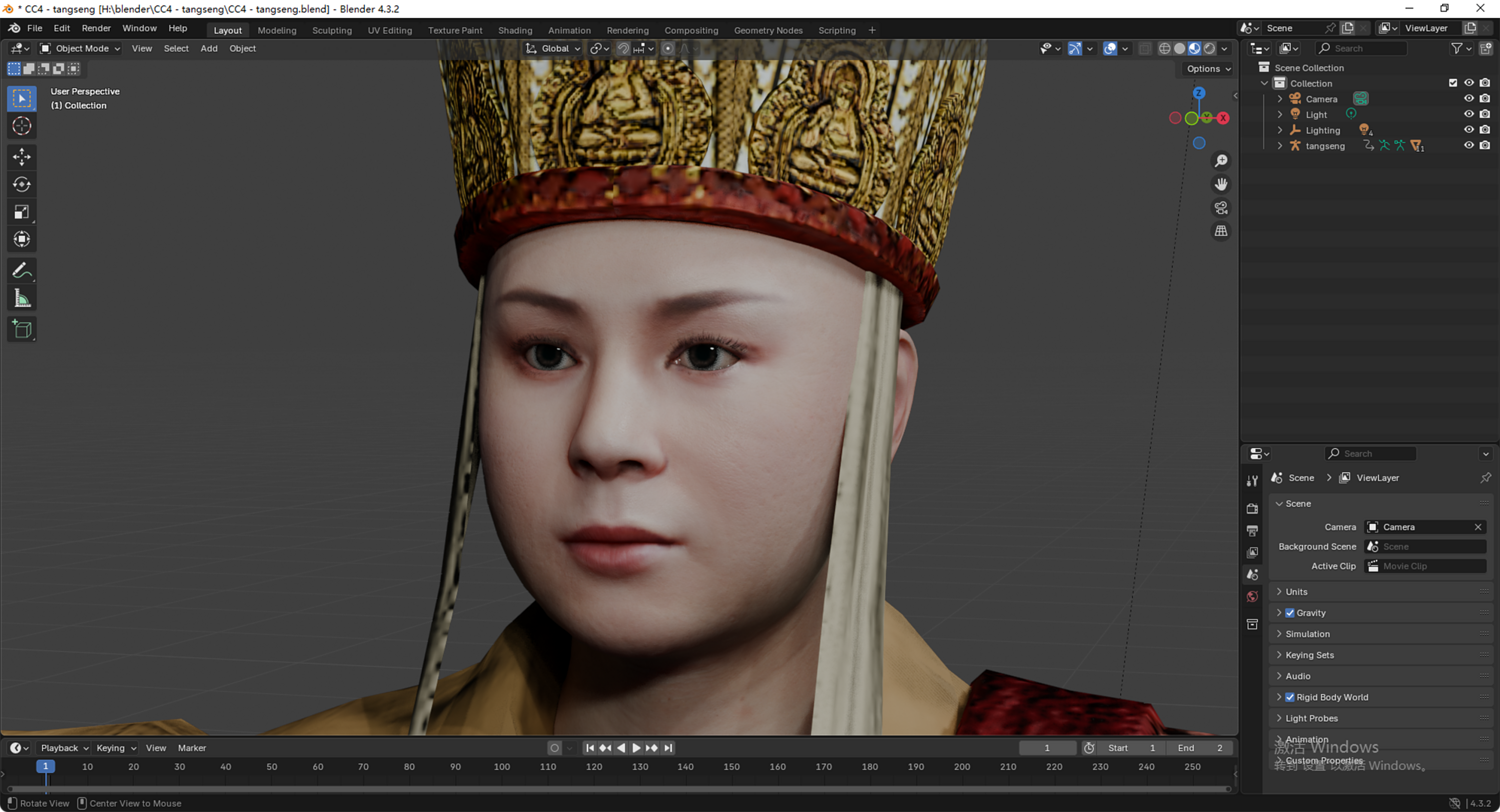Open the viewport Add menu
Image resolution: width=1500 pixels, height=812 pixels.
(x=209, y=48)
